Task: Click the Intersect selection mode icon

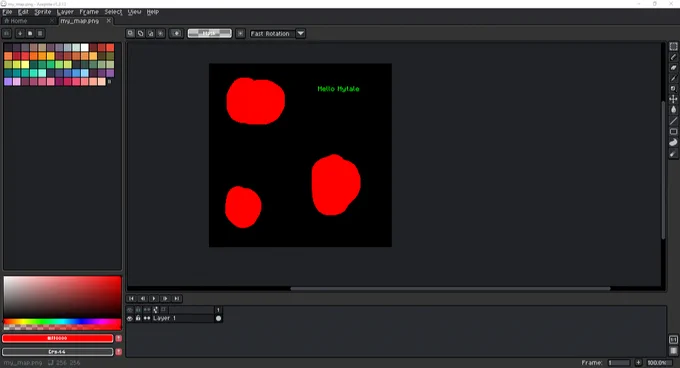Action: point(160,33)
